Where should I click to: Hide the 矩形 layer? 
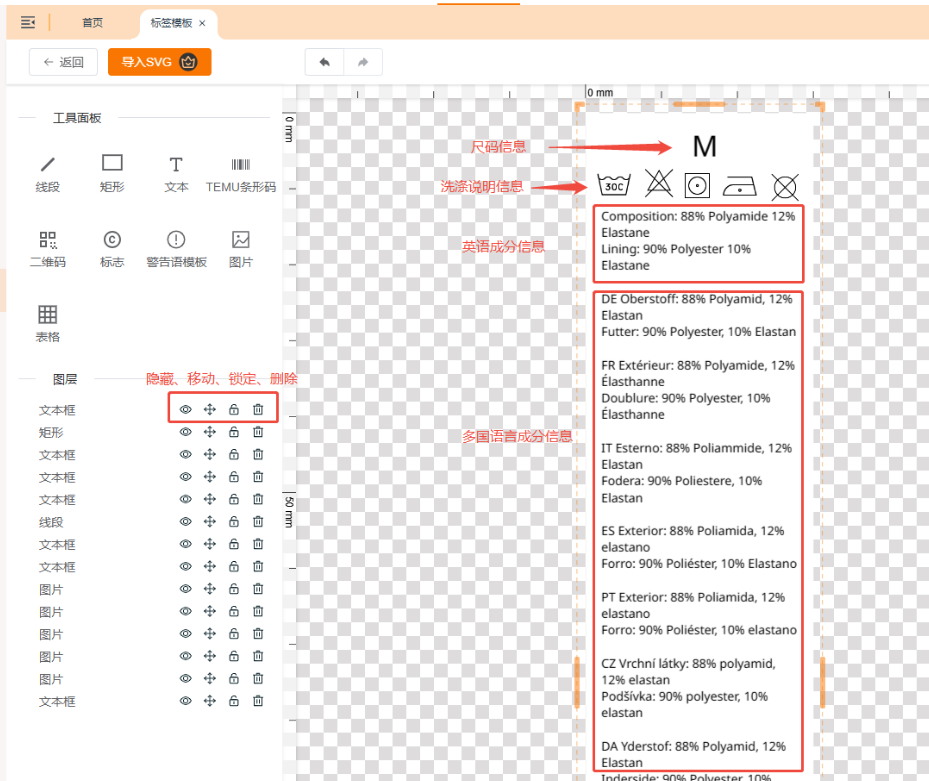(x=185, y=432)
